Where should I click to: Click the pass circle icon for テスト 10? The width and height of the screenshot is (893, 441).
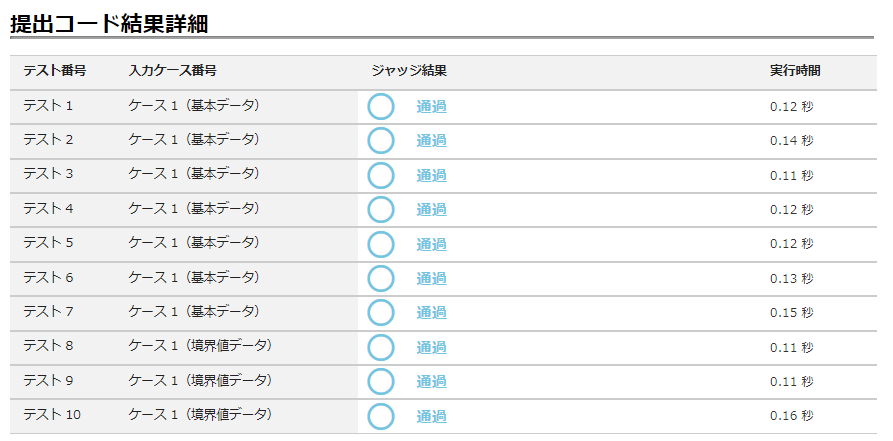[381, 416]
